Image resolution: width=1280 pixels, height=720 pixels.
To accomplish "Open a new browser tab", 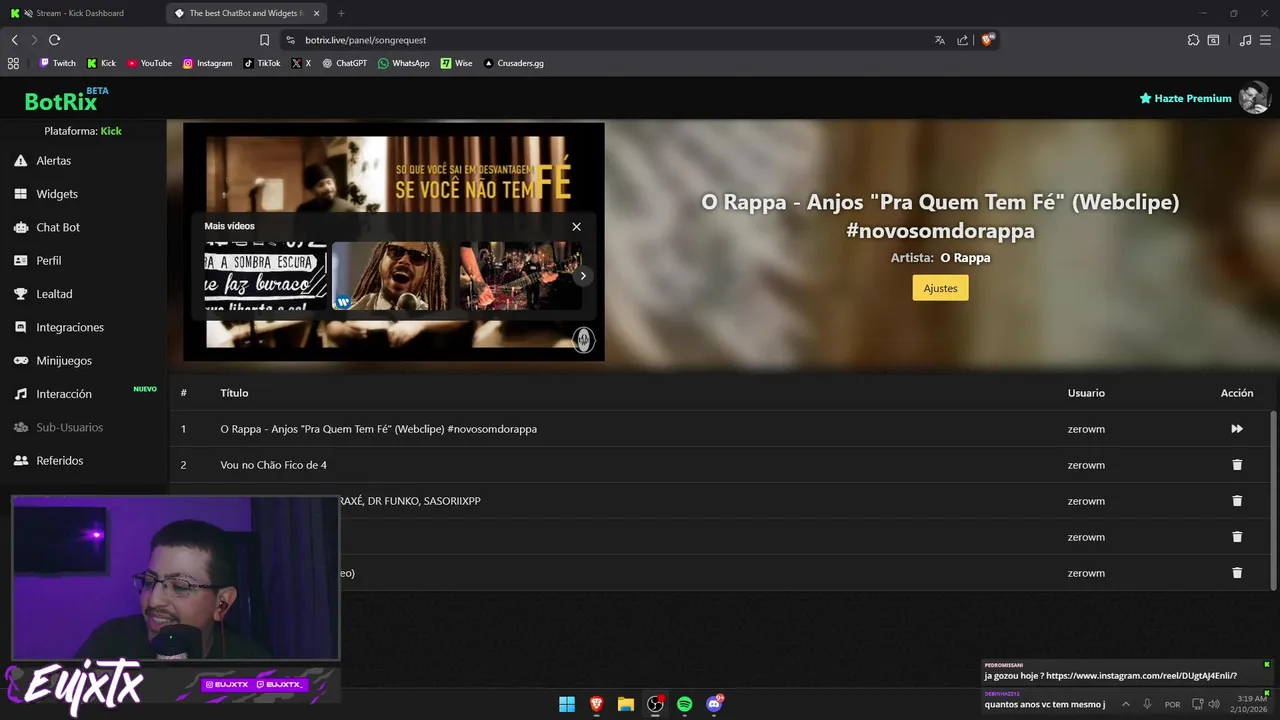I will pos(341,13).
